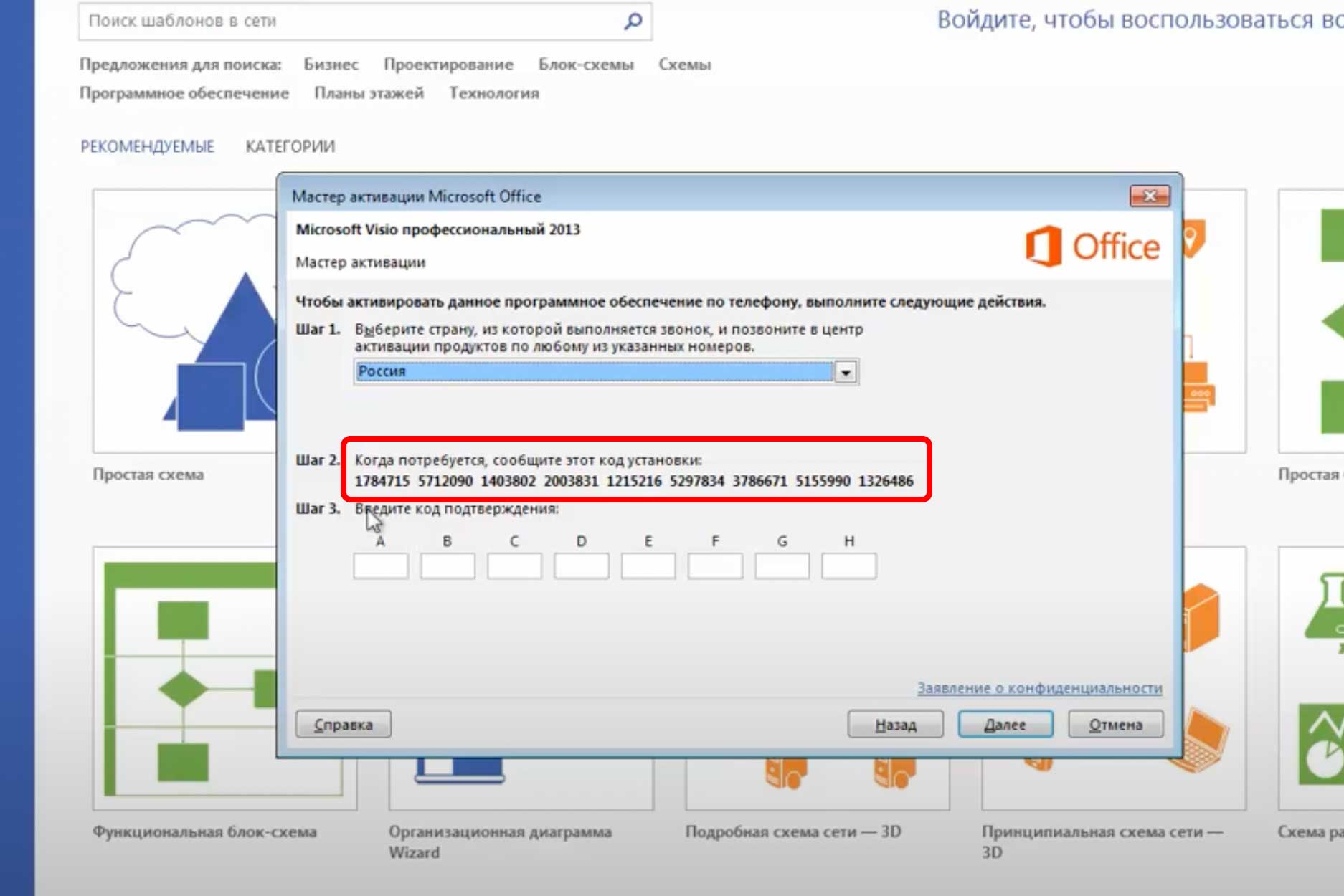1344x896 pixels.
Task: Click confirmation code field C
Action: tap(514, 566)
